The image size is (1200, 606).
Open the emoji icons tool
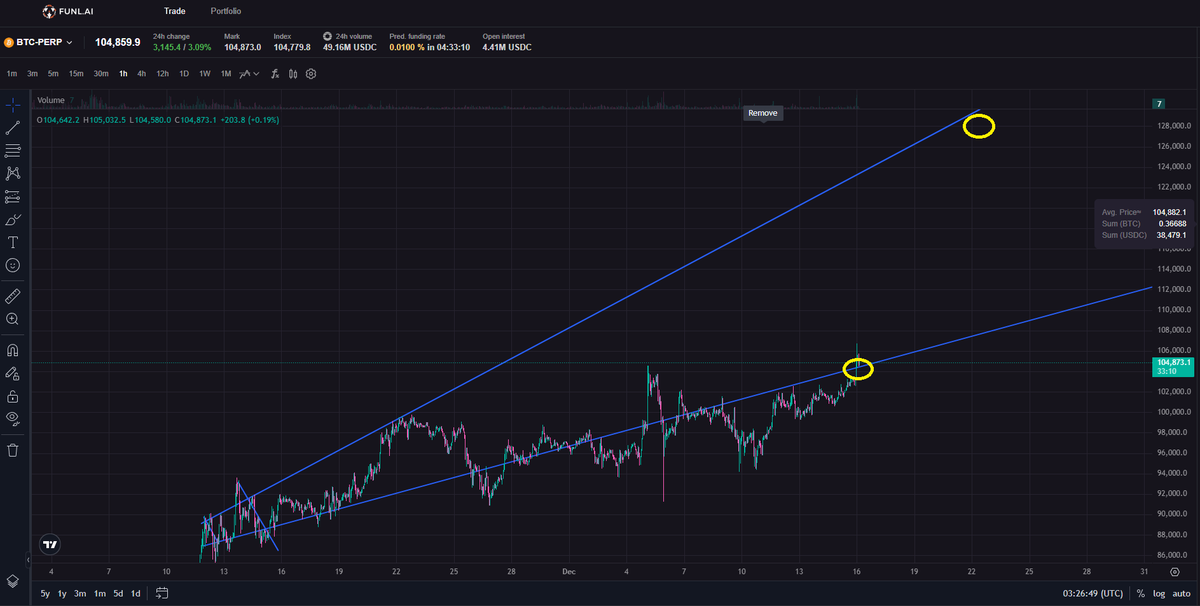[x=12, y=265]
